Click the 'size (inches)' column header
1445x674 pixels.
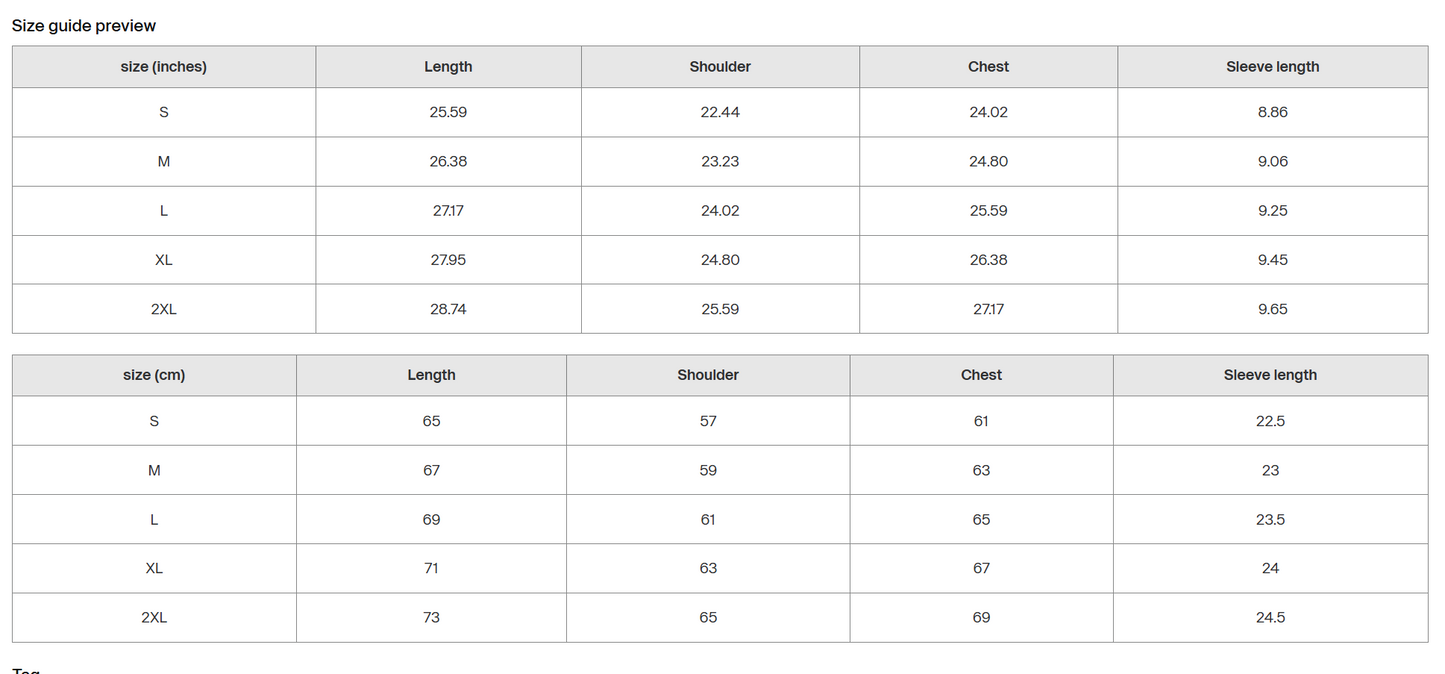[x=164, y=67]
